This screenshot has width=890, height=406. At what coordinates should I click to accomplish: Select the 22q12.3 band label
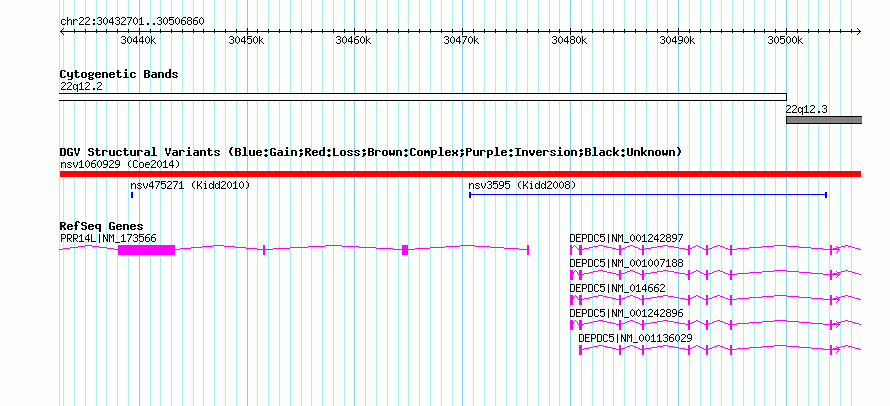[x=807, y=110]
